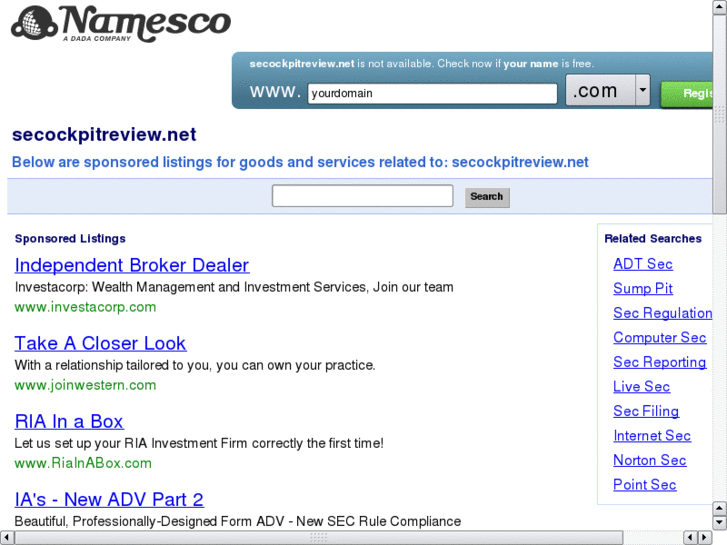Click the Search button
This screenshot has width=727, height=545.
click(x=487, y=197)
